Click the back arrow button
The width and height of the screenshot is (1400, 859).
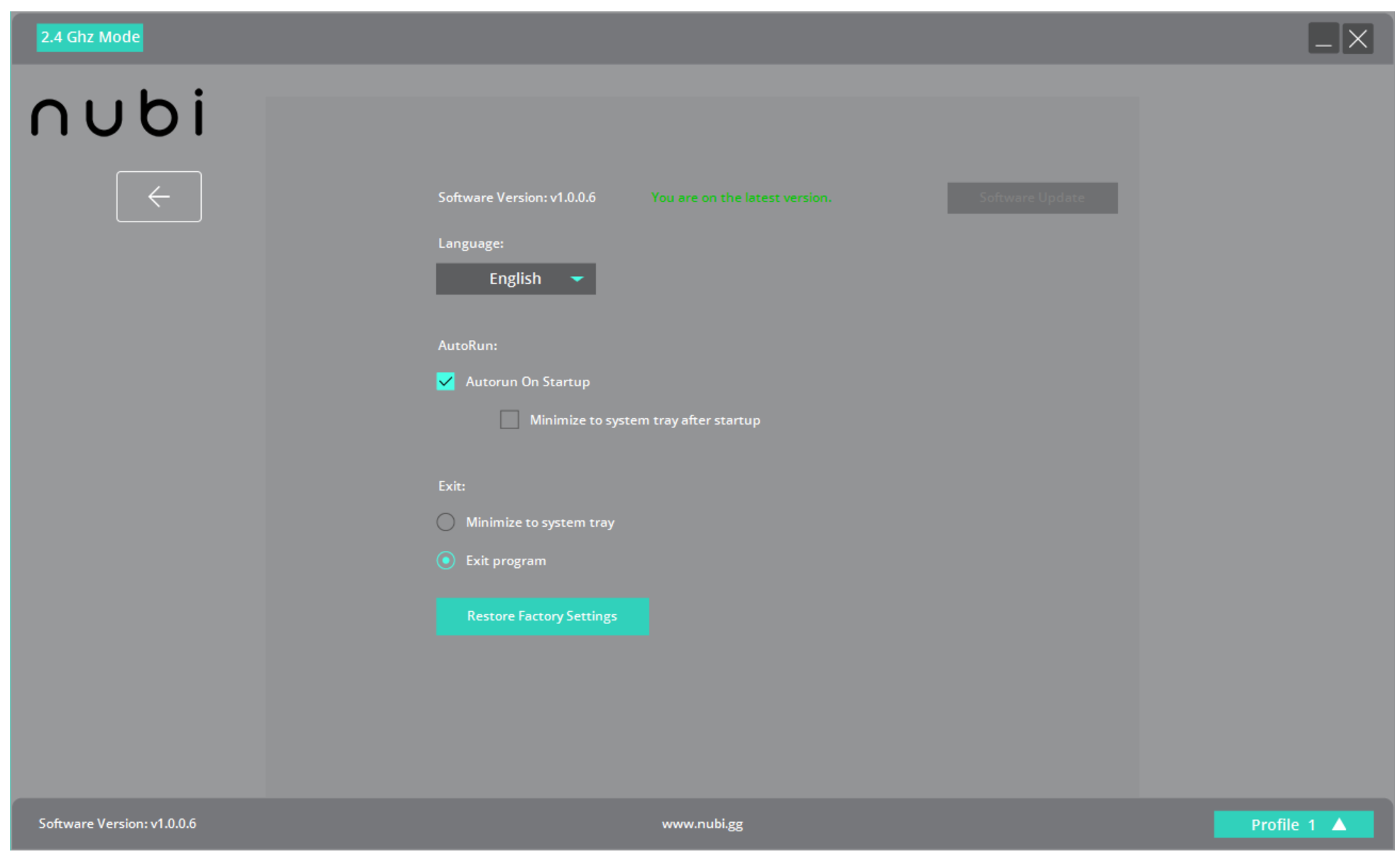(x=158, y=197)
